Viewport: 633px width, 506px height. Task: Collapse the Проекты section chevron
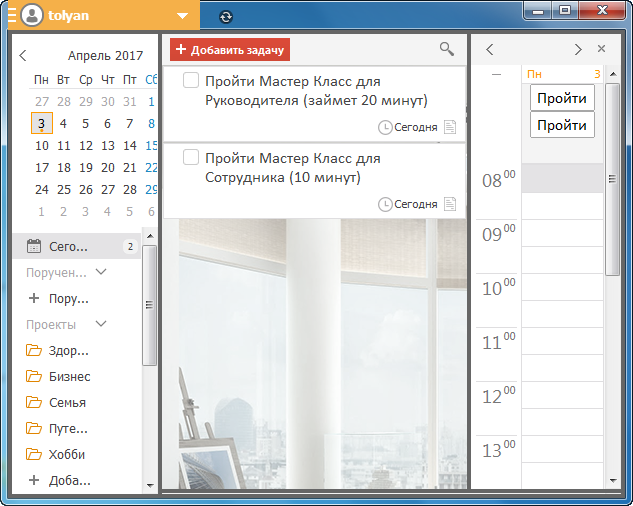click(x=100, y=324)
